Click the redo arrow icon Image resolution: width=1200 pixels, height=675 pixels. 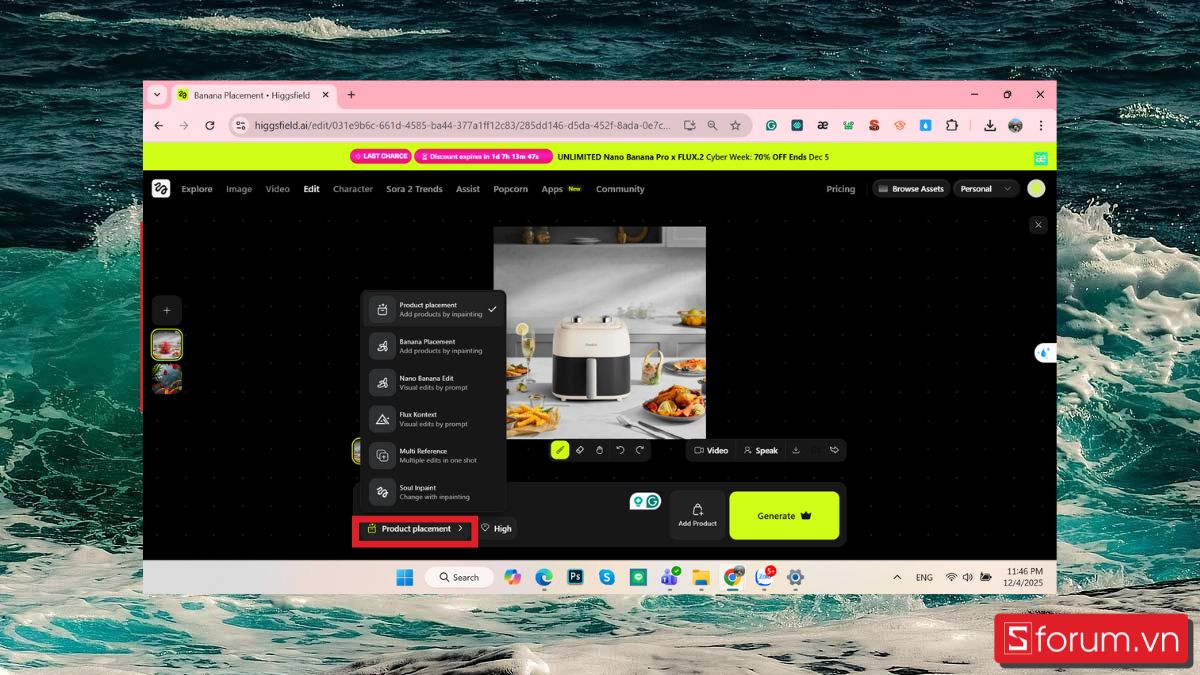click(x=640, y=450)
